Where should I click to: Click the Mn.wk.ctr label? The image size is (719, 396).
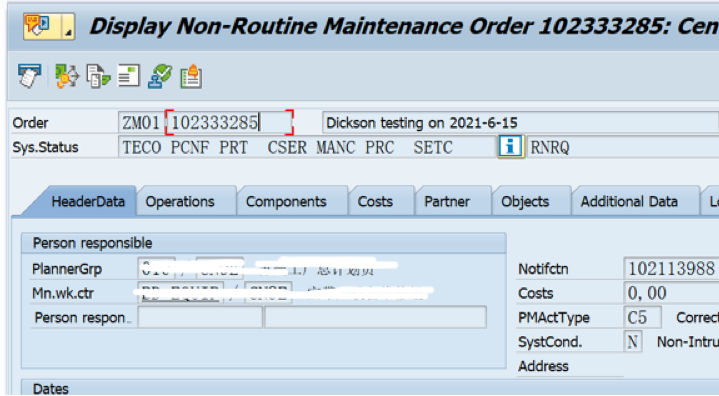click(x=63, y=293)
